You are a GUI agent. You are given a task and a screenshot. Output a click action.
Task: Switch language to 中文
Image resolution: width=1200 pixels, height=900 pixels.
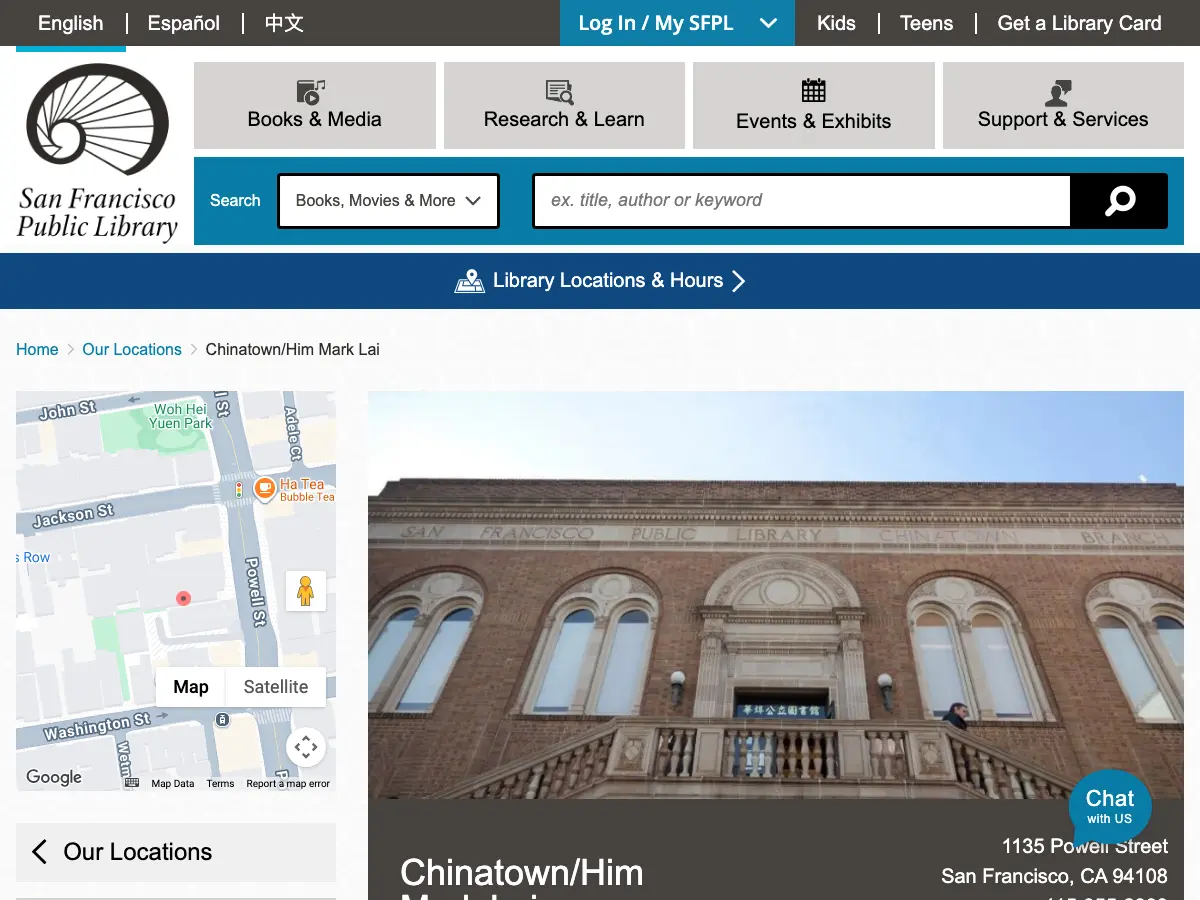pyautogui.click(x=284, y=23)
